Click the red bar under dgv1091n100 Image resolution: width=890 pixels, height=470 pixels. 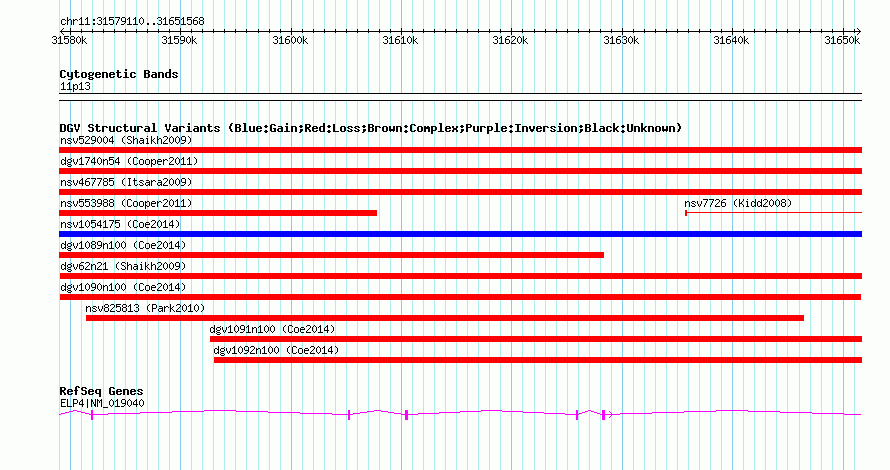click(536, 339)
